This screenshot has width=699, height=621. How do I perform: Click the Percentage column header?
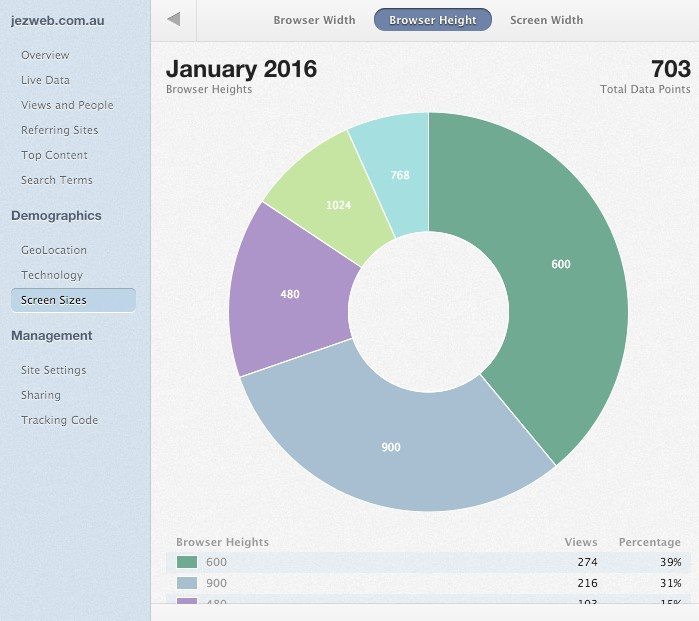point(650,543)
